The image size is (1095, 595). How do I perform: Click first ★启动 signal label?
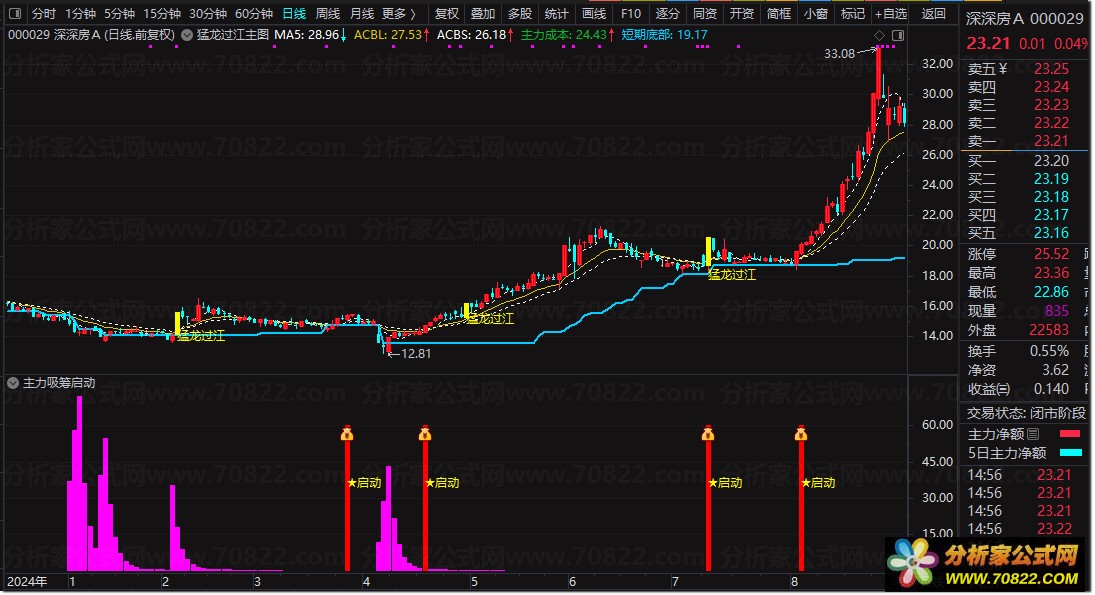point(364,483)
